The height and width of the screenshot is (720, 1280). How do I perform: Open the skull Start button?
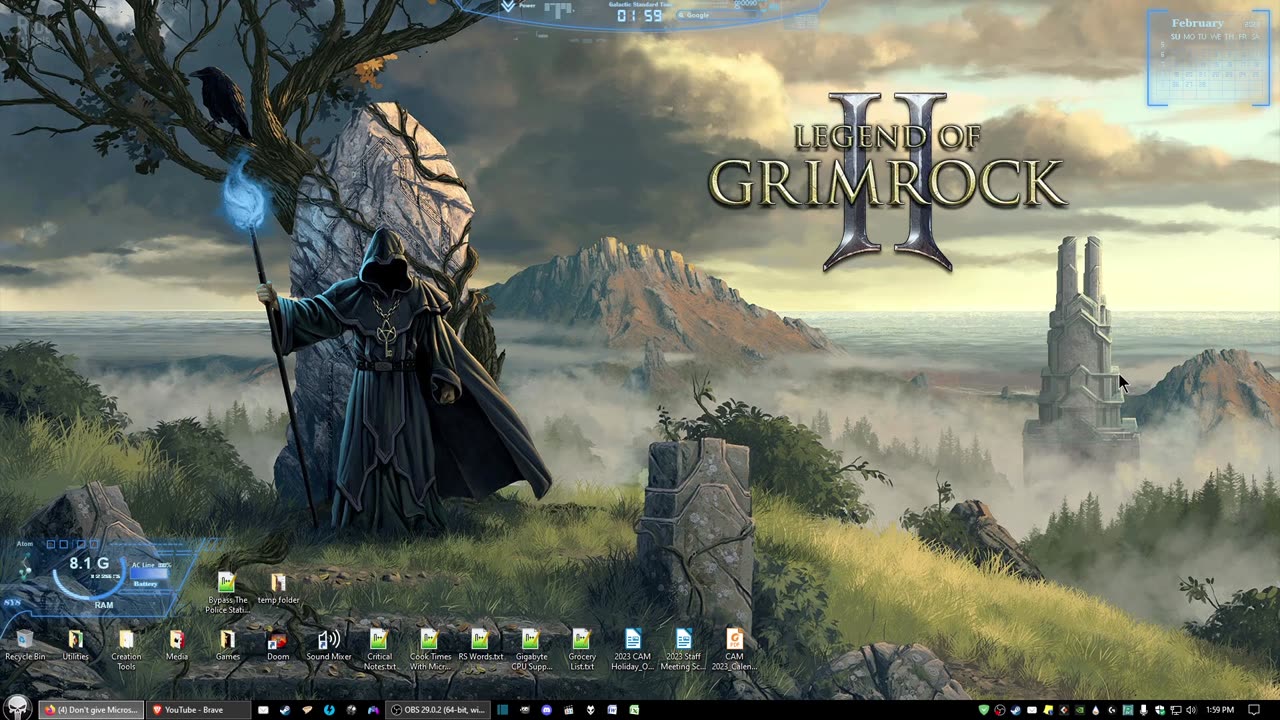tap(17, 709)
